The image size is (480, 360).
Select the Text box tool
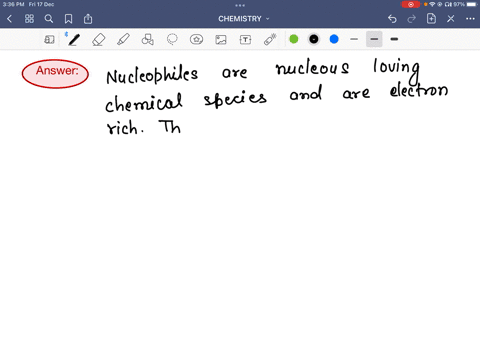pos(245,40)
